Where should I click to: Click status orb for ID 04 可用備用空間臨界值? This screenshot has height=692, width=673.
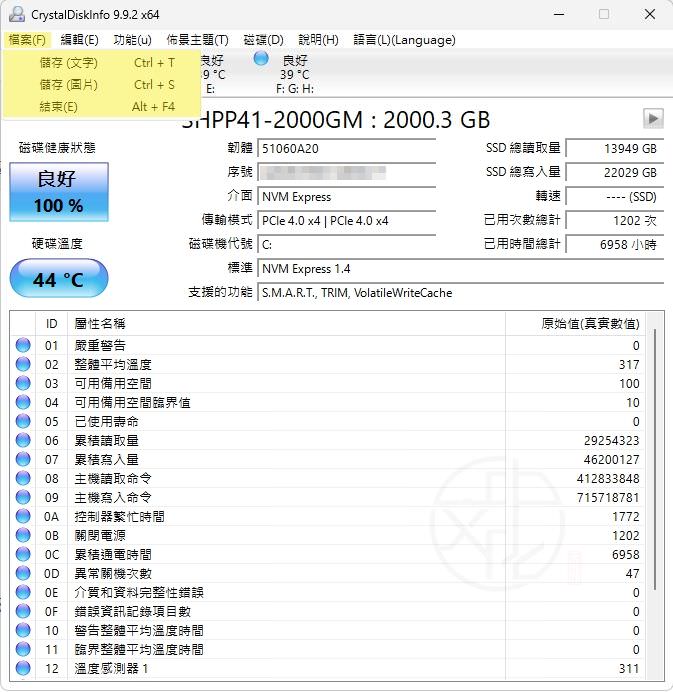pos(23,402)
